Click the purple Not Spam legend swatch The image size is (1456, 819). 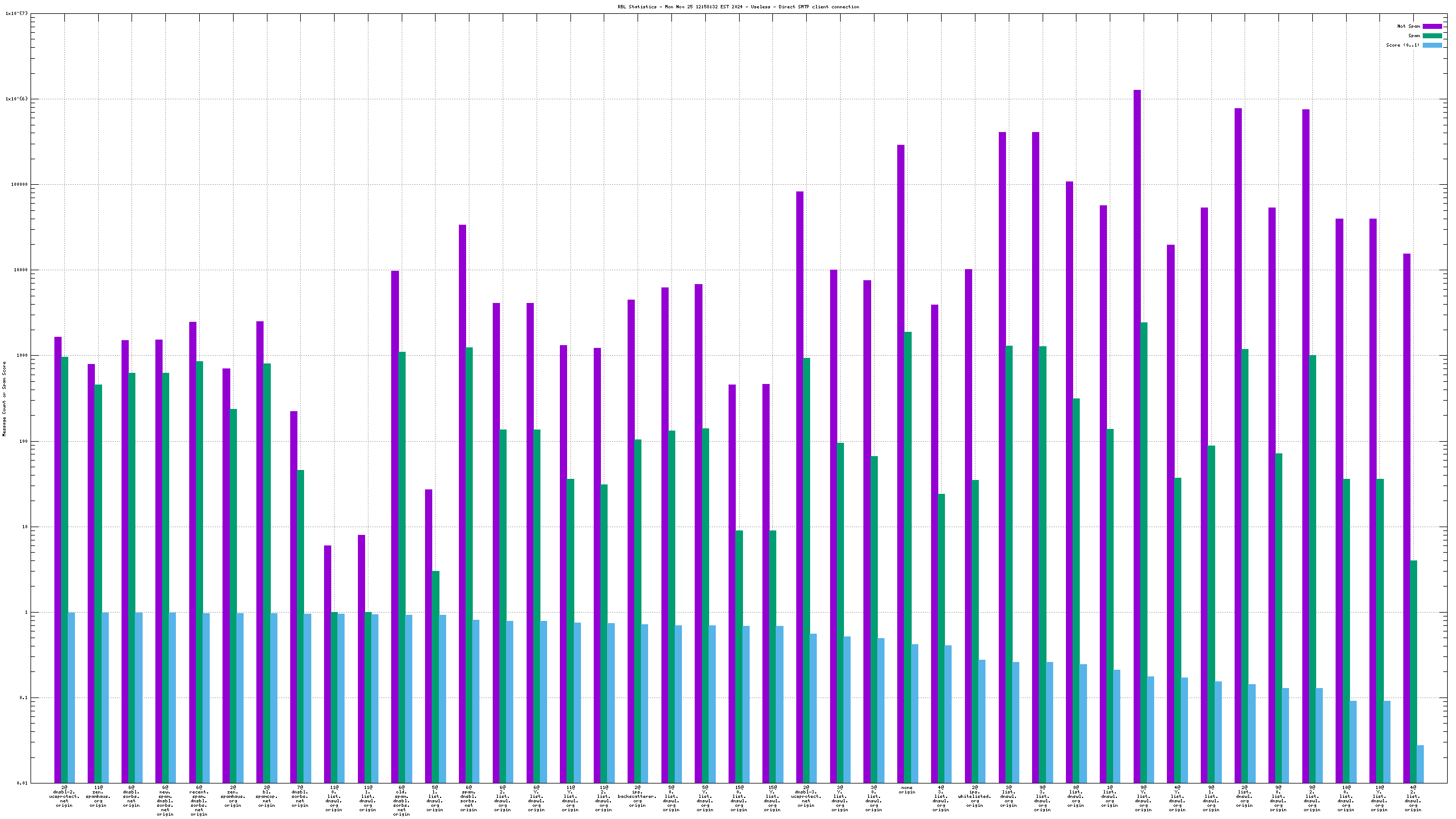1432,26
